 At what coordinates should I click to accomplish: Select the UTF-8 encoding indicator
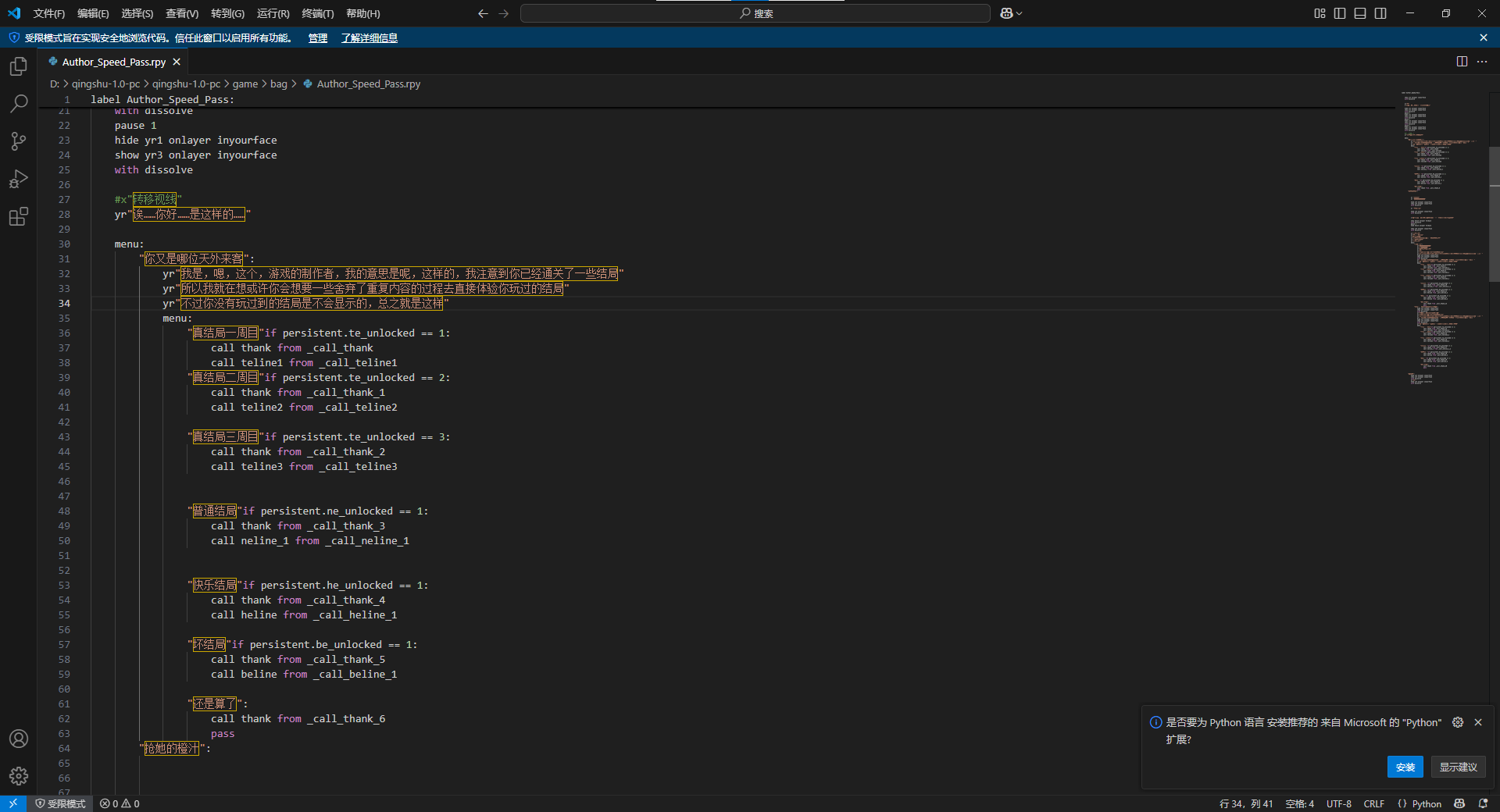click(x=1338, y=803)
